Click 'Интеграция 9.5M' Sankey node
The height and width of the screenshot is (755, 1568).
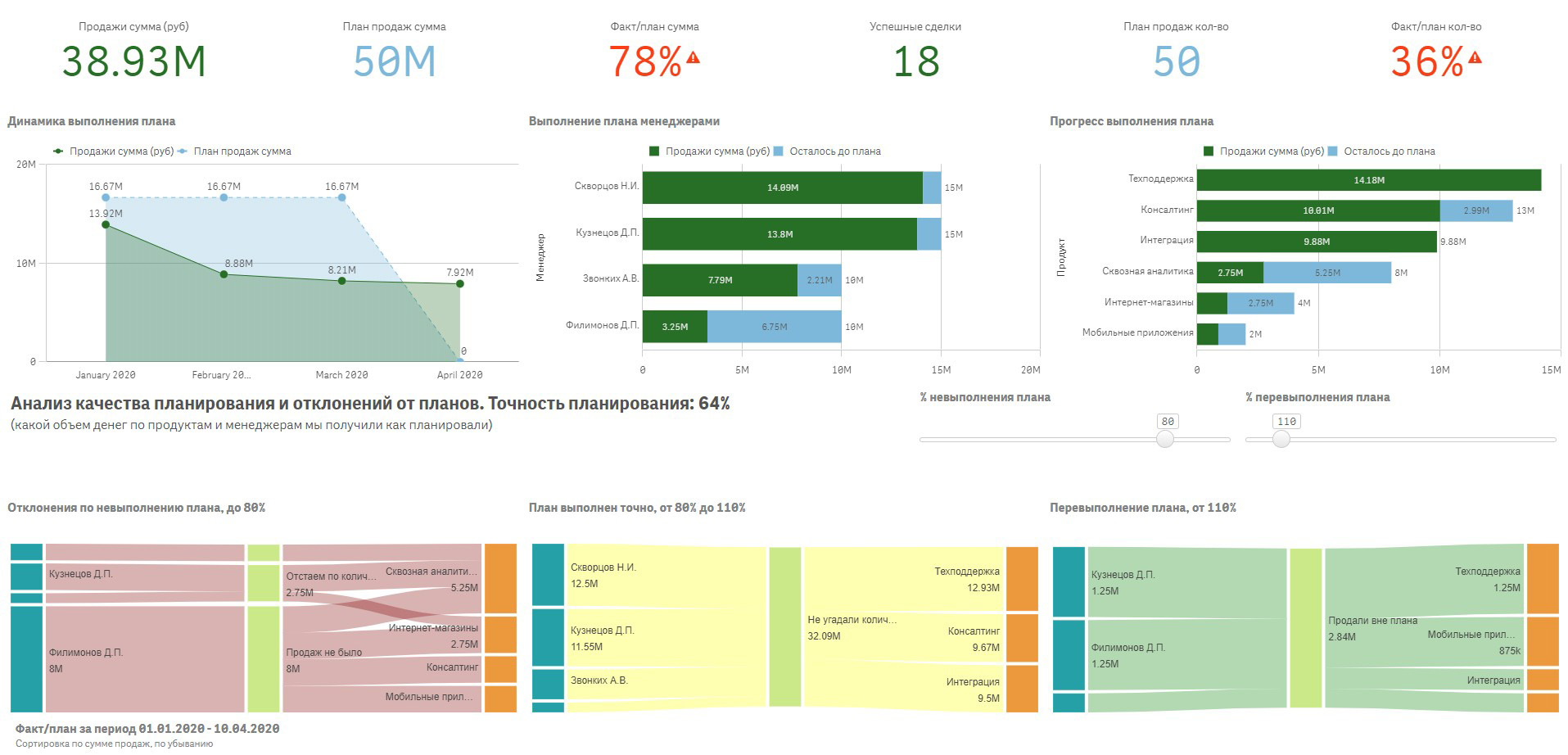pos(1022,689)
